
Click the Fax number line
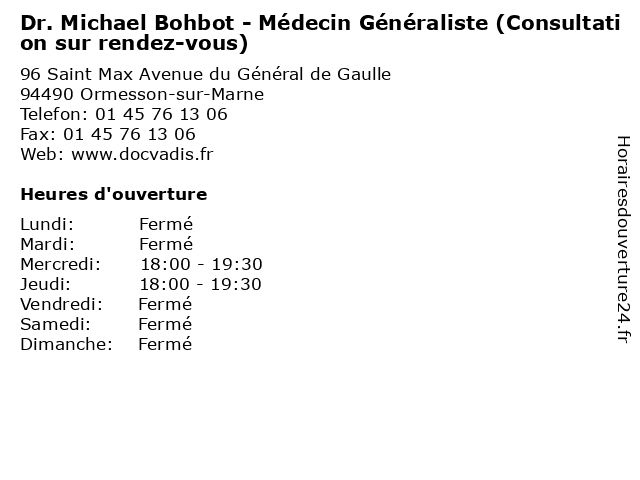pyautogui.click(x=108, y=134)
